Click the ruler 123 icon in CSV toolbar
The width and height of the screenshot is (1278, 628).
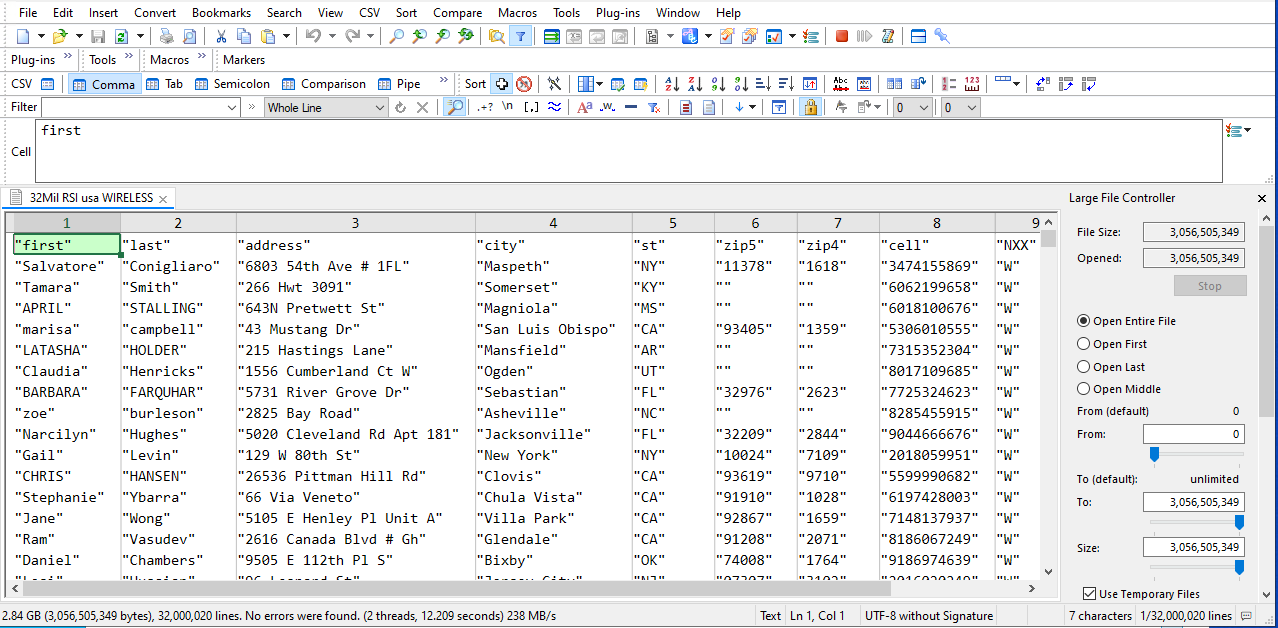pos(971,84)
